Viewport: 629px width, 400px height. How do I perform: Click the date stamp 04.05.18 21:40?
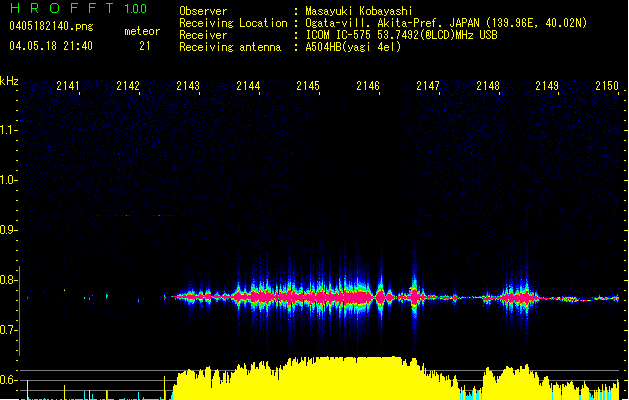51,46
